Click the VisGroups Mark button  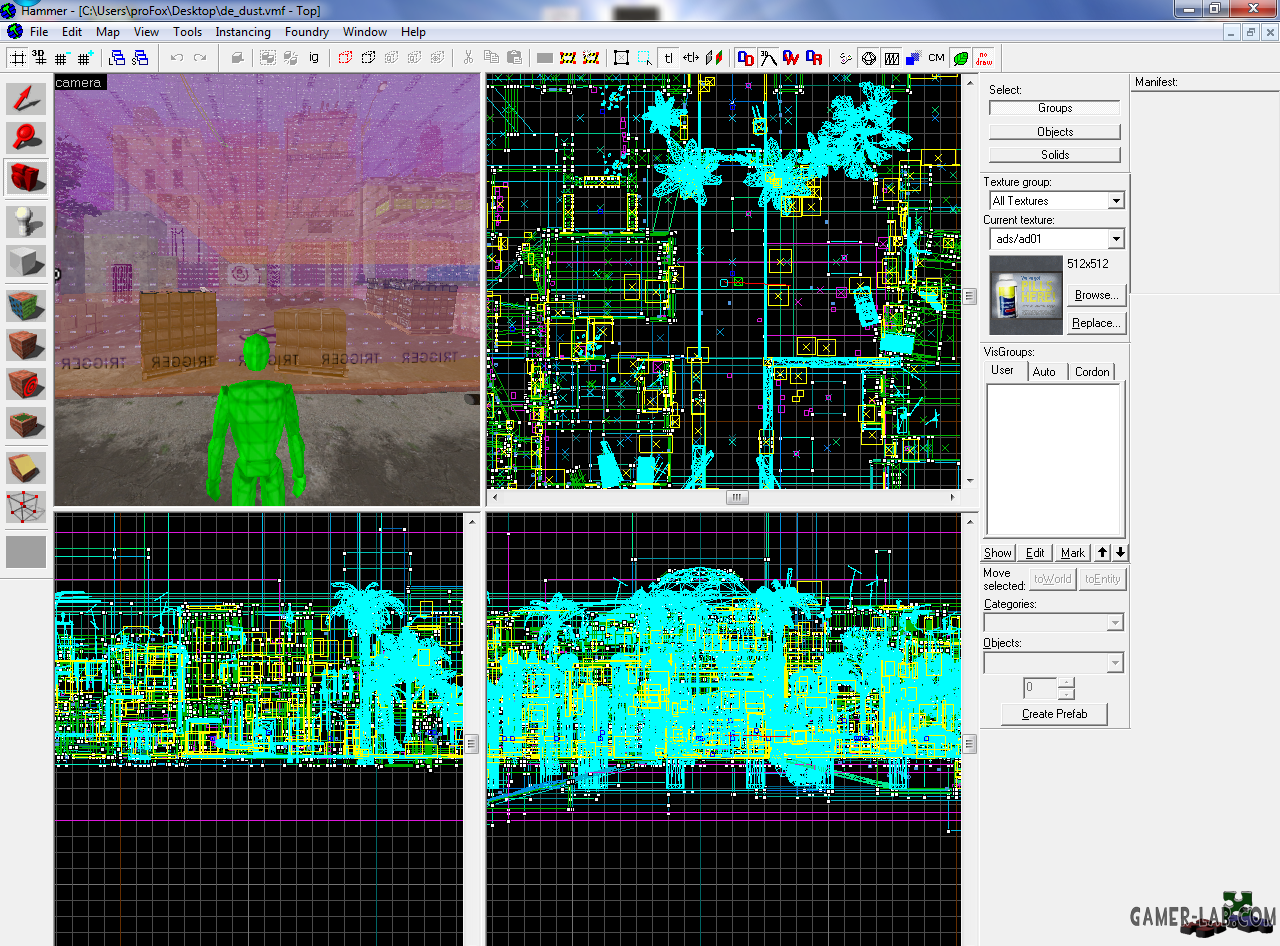(1073, 553)
